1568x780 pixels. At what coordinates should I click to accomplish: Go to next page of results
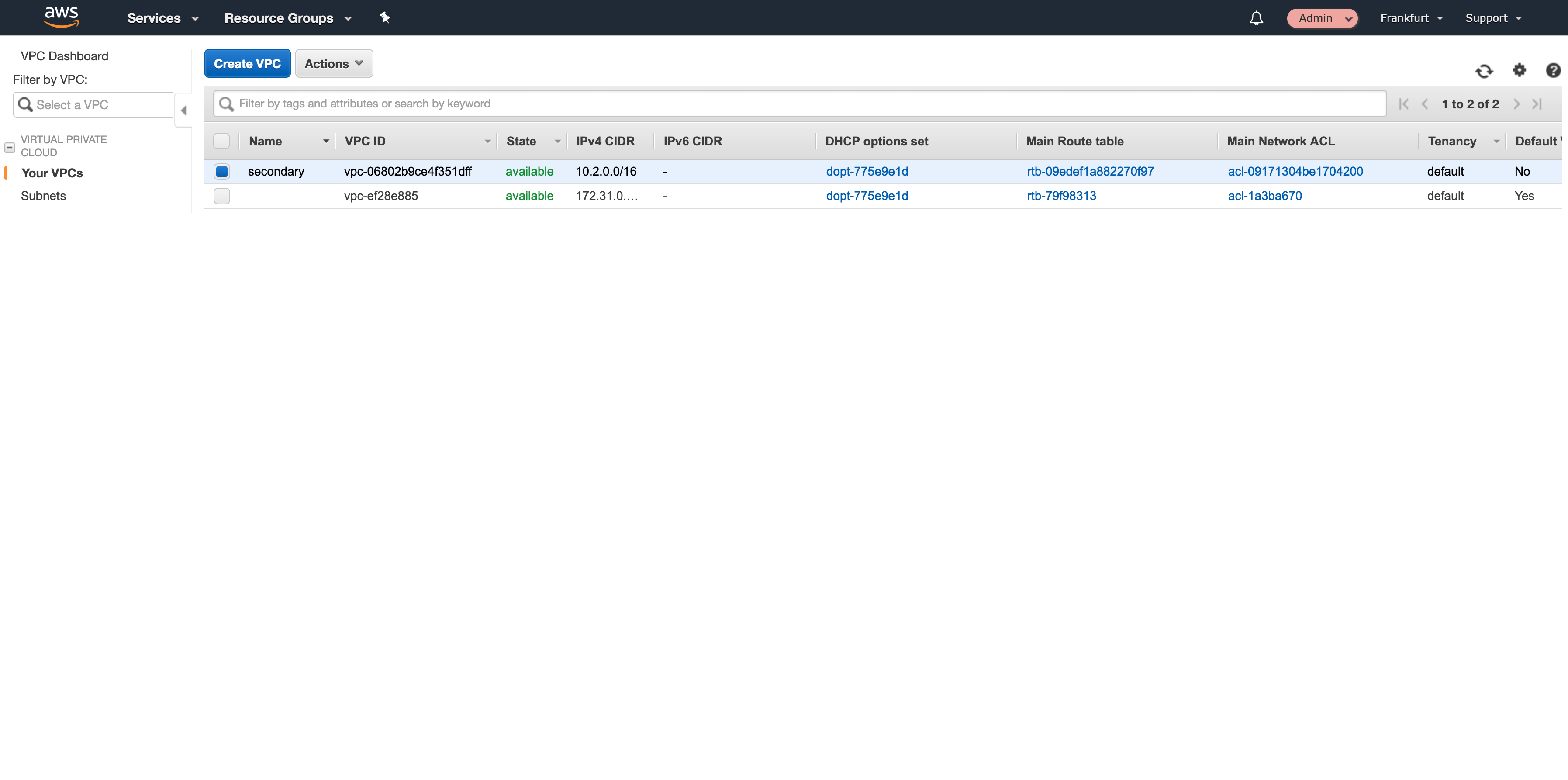point(1517,104)
